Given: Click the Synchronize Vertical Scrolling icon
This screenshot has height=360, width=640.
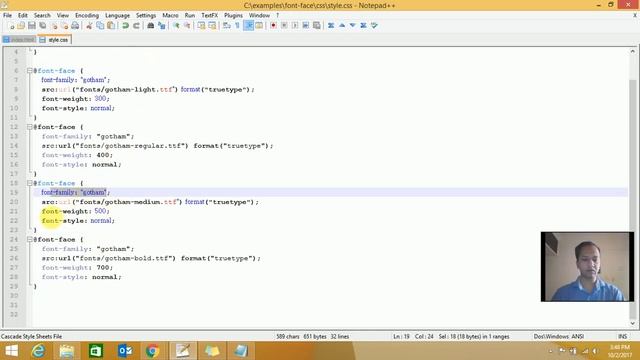Looking at the screenshot, I should coord(201,26).
